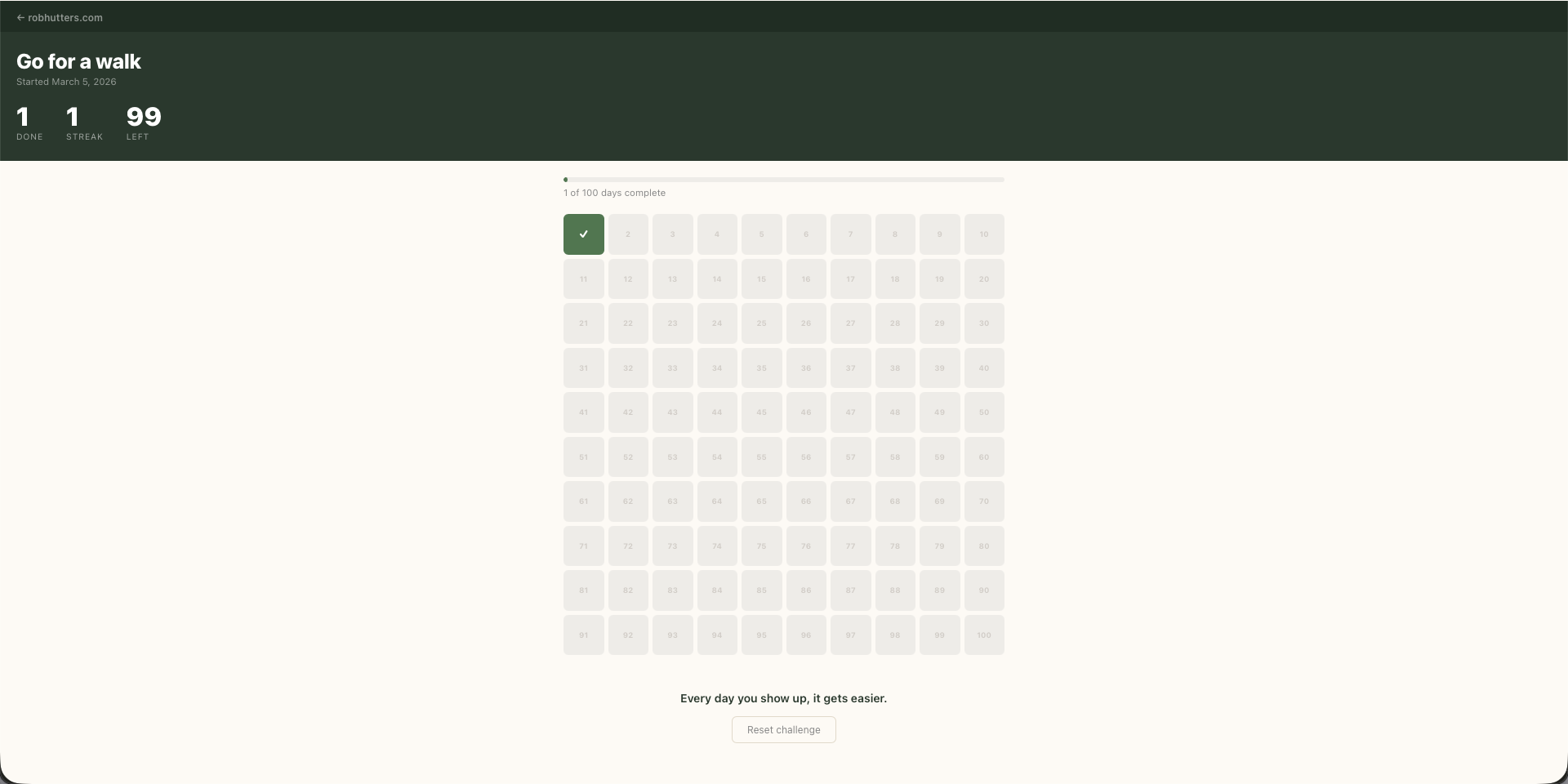The image size is (1568, 784).
Task: Click the Go for a walk title
Action: [x=78, y=61]
